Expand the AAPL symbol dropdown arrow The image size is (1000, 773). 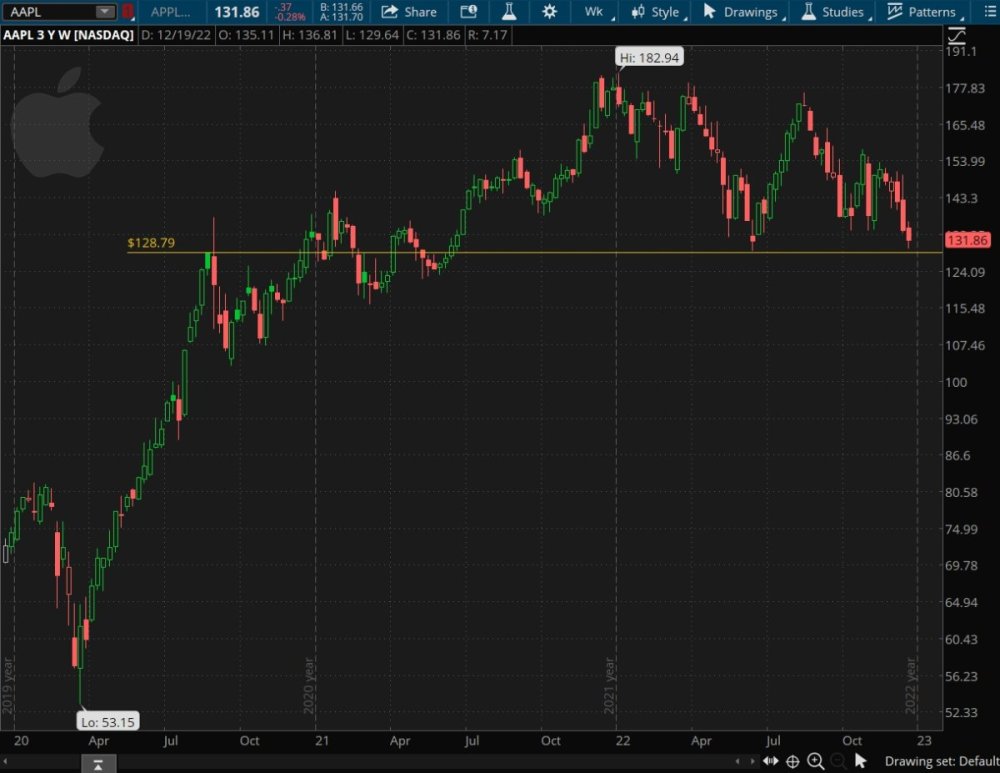(105, 12)
